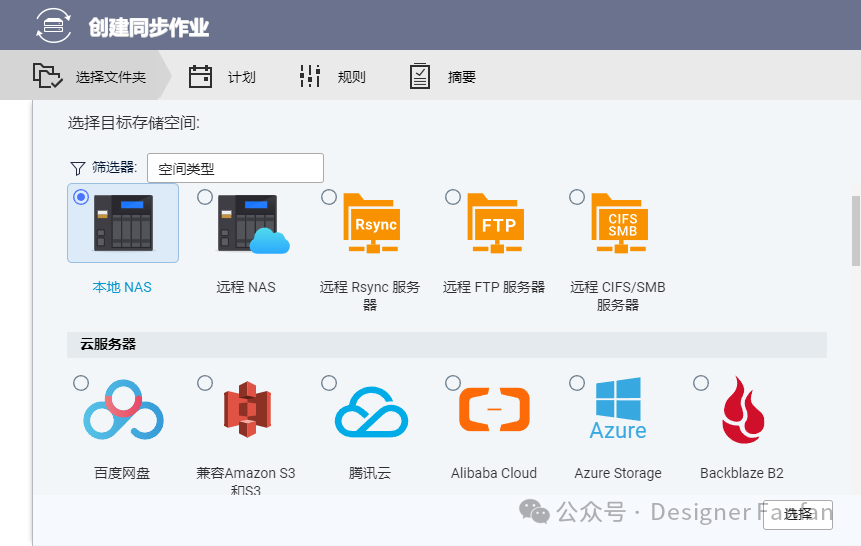Click the Amazon S3 compatible icon

pos(247,410)
